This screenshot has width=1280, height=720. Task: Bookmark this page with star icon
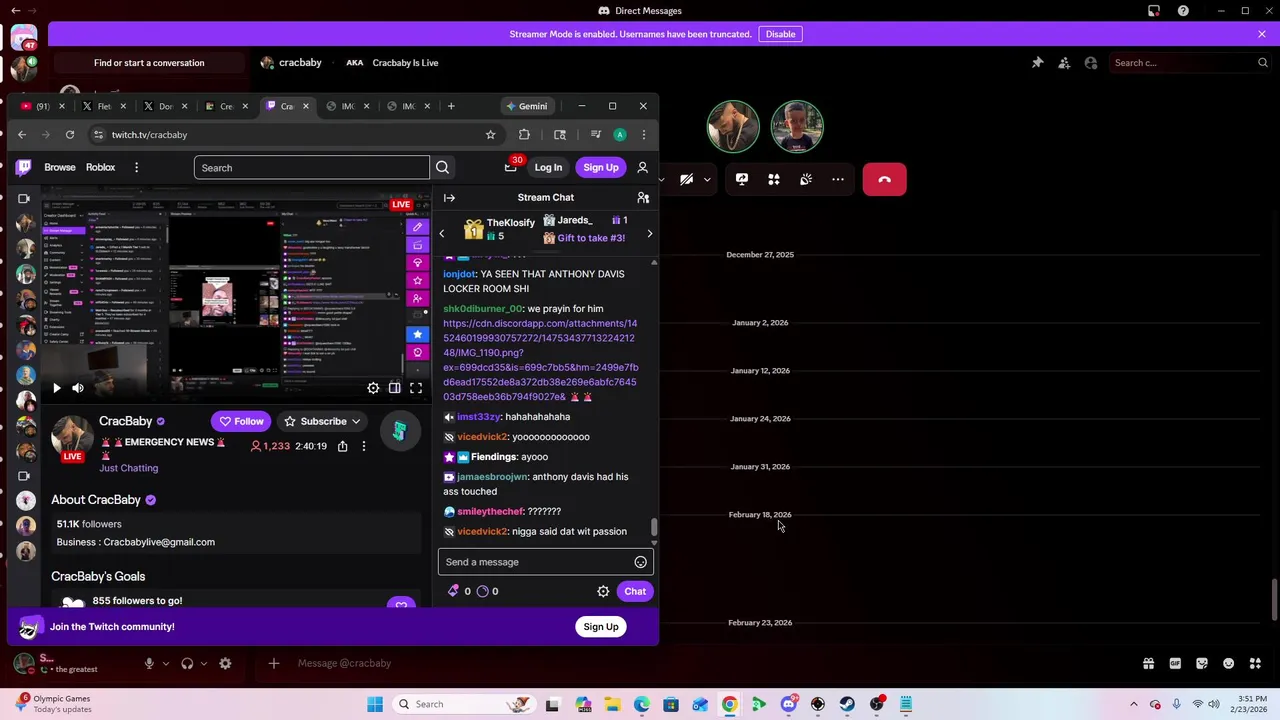[490, 135]
